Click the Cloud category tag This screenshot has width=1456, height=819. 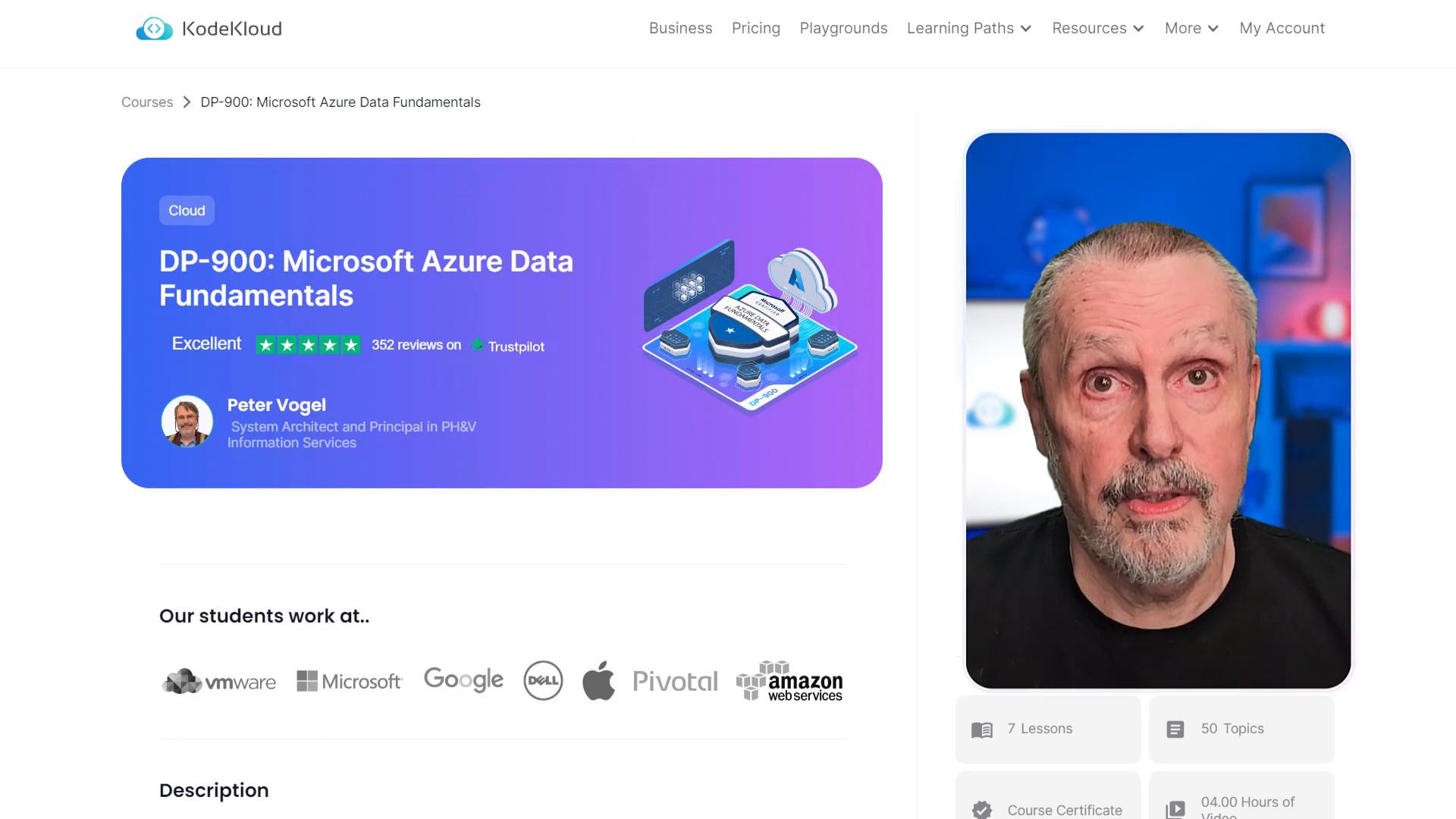pyautogui.click(x=187, y=211)
